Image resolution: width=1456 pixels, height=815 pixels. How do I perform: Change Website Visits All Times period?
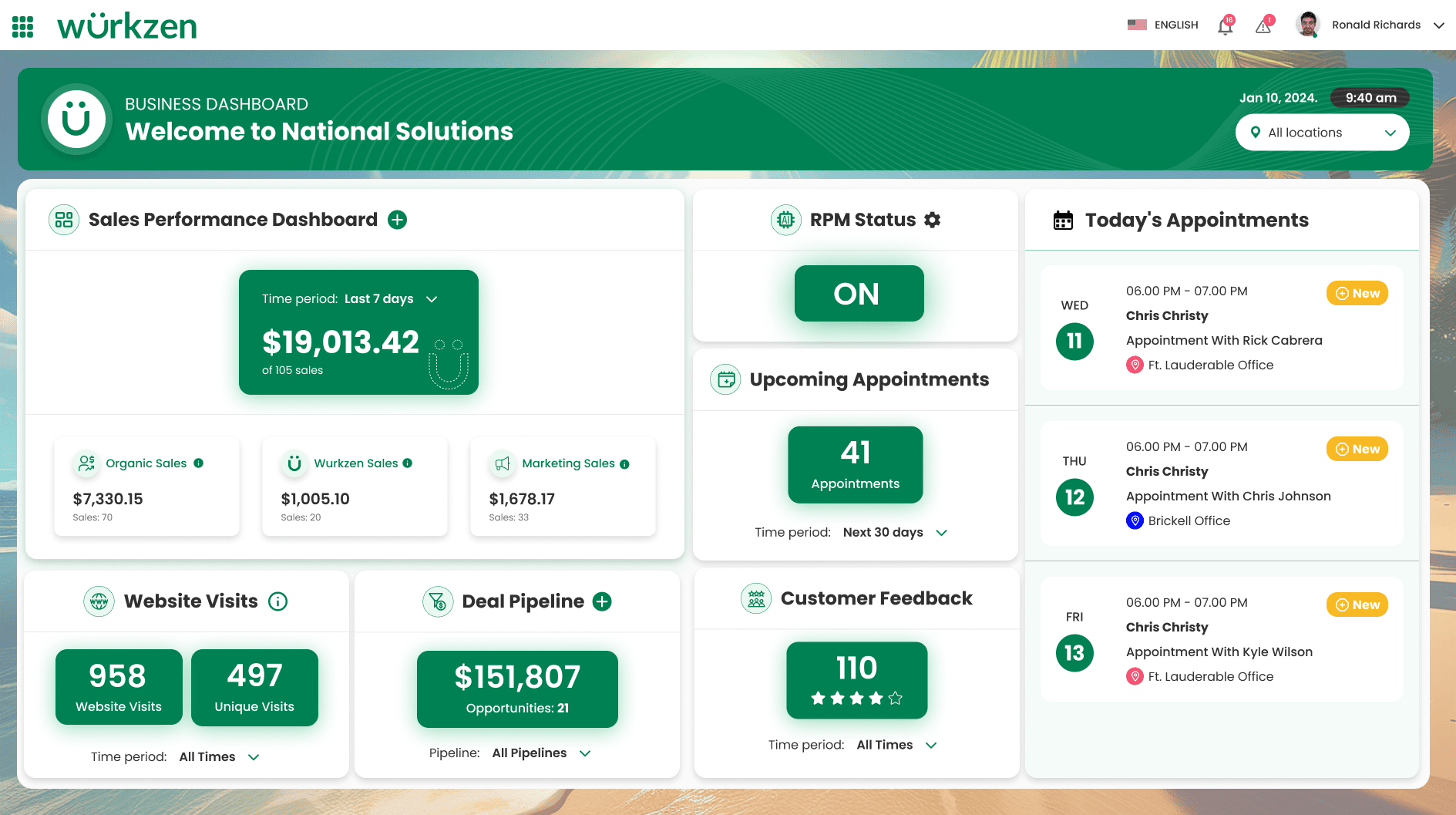click(219, 757)
